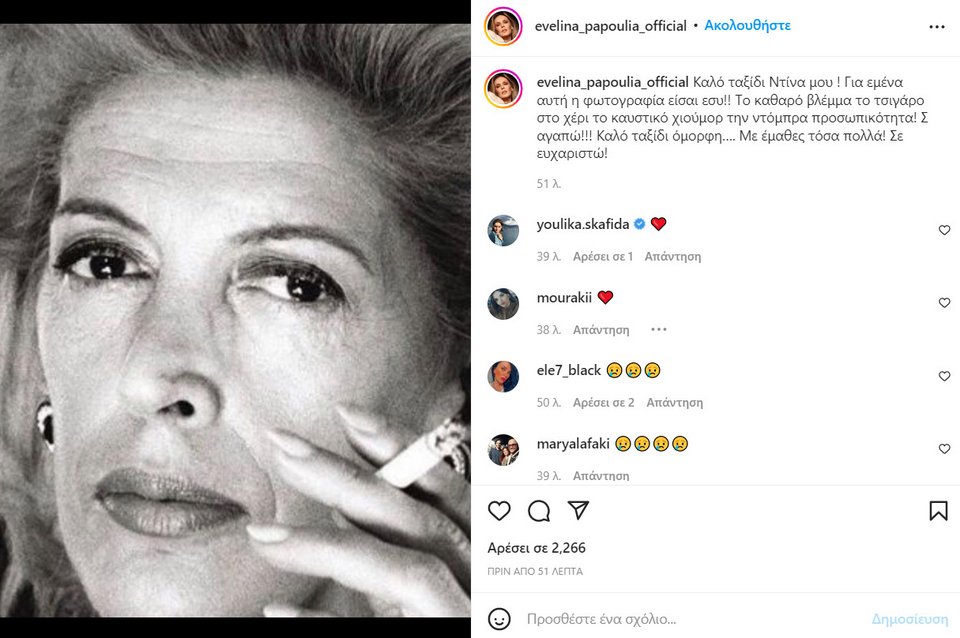Viewport: 960px width, 638px height.
Task: Reply to ele7_black's comment
Action: [x=675, y=403]
